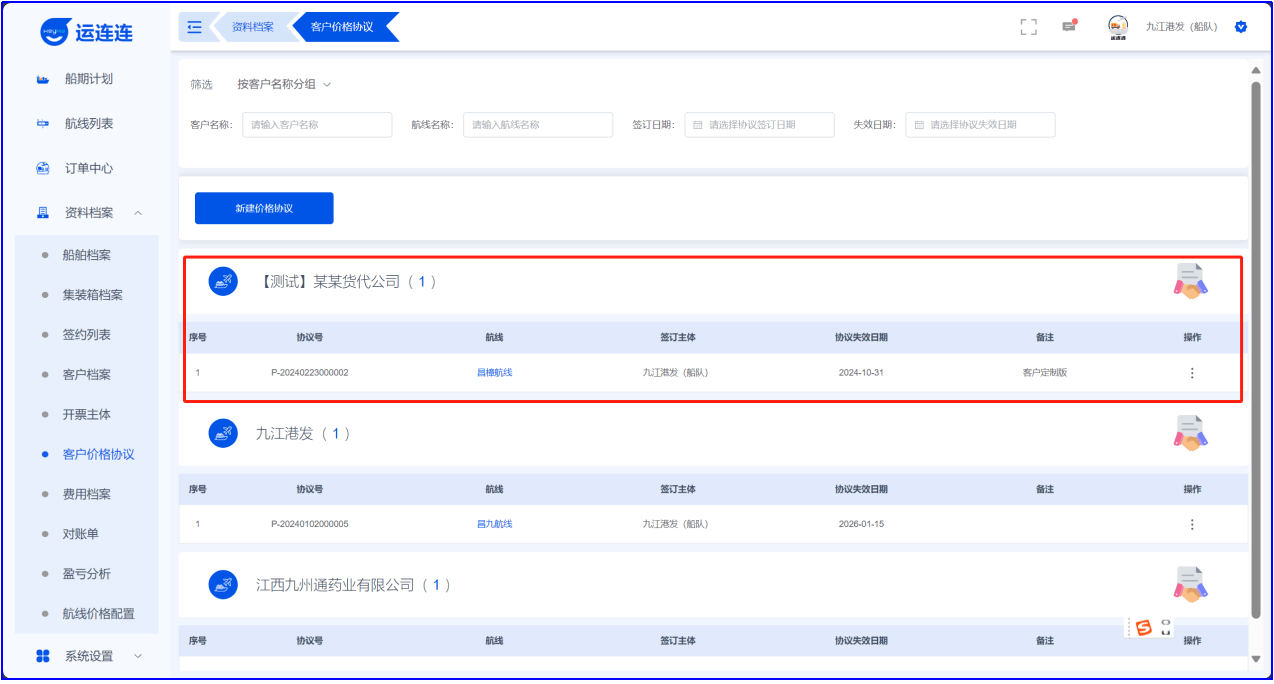Open three-dot actions for P-20240223000002
Screen dimensions: 1274x684
click(x=1191, y=373)
